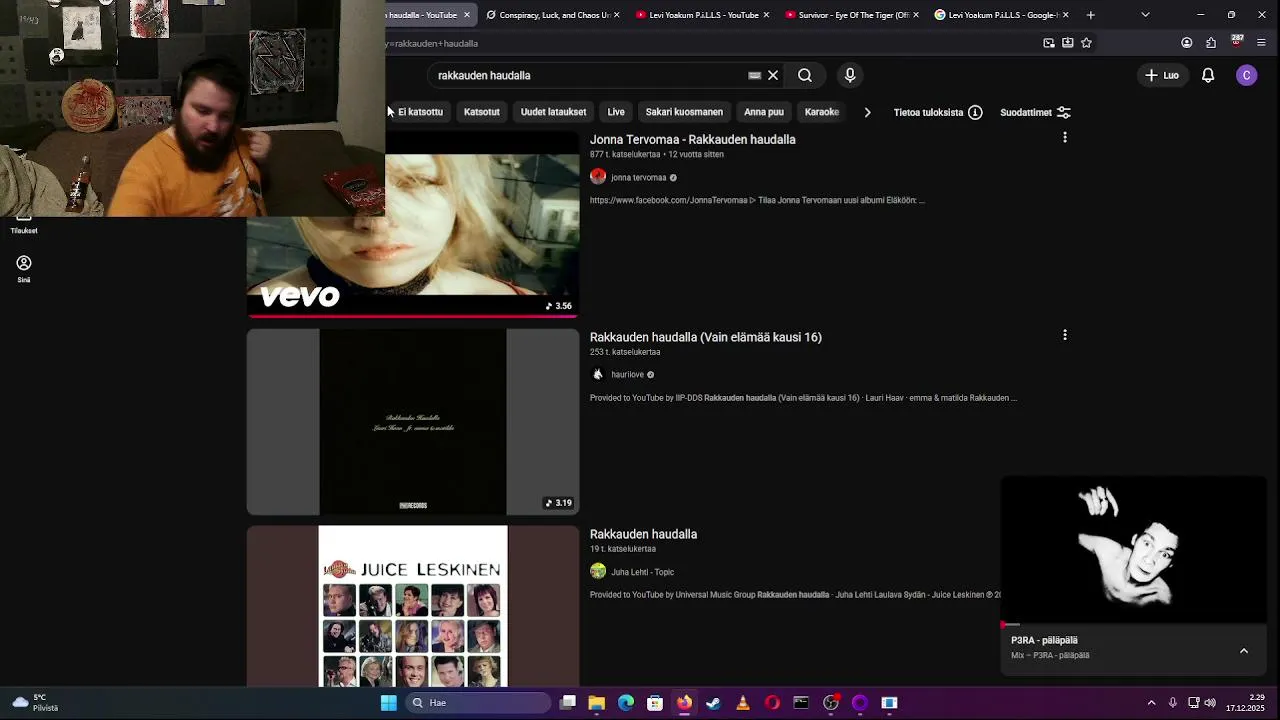Seek the miniplayer progress bar
1280x720 pixels.
(1134, 625)
